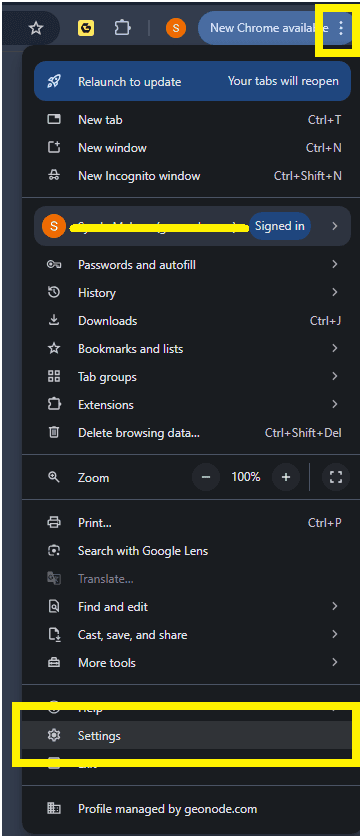Viewport: 360px width, 838px height.
Task: Click the Google Lens icon
Action: coord(54,550)
